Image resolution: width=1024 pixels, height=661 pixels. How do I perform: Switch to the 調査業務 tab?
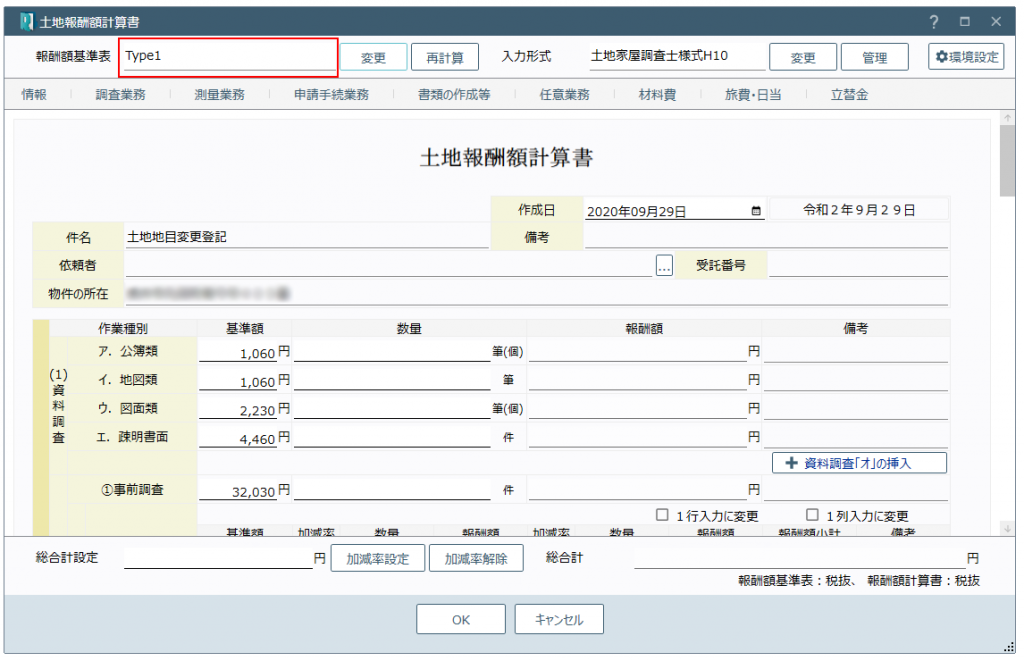tap(120, 95)
